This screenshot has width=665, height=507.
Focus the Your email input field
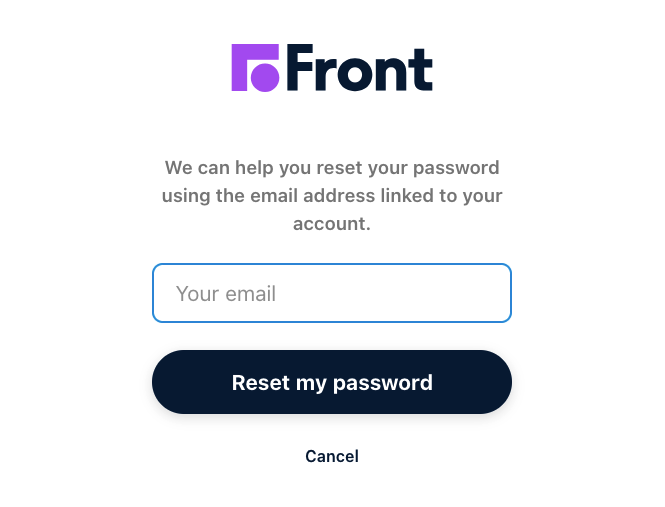tap(331, 293)
